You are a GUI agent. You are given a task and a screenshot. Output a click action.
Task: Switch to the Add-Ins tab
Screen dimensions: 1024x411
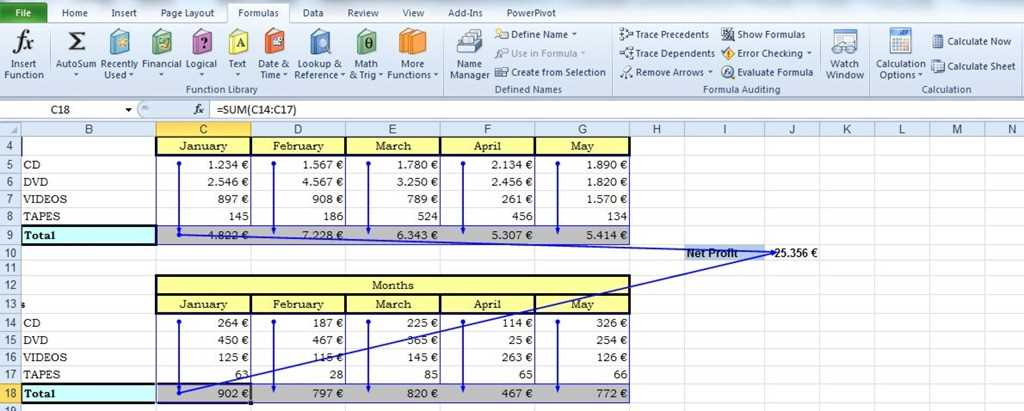coord(464,12)
